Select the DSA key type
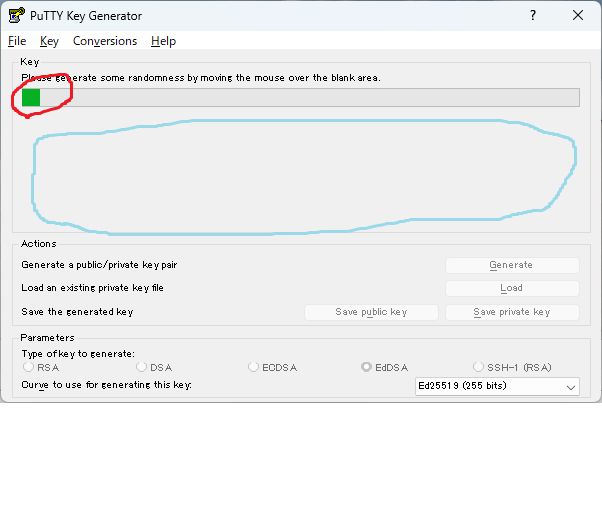The image size is (602, 528). pos(154,367)
